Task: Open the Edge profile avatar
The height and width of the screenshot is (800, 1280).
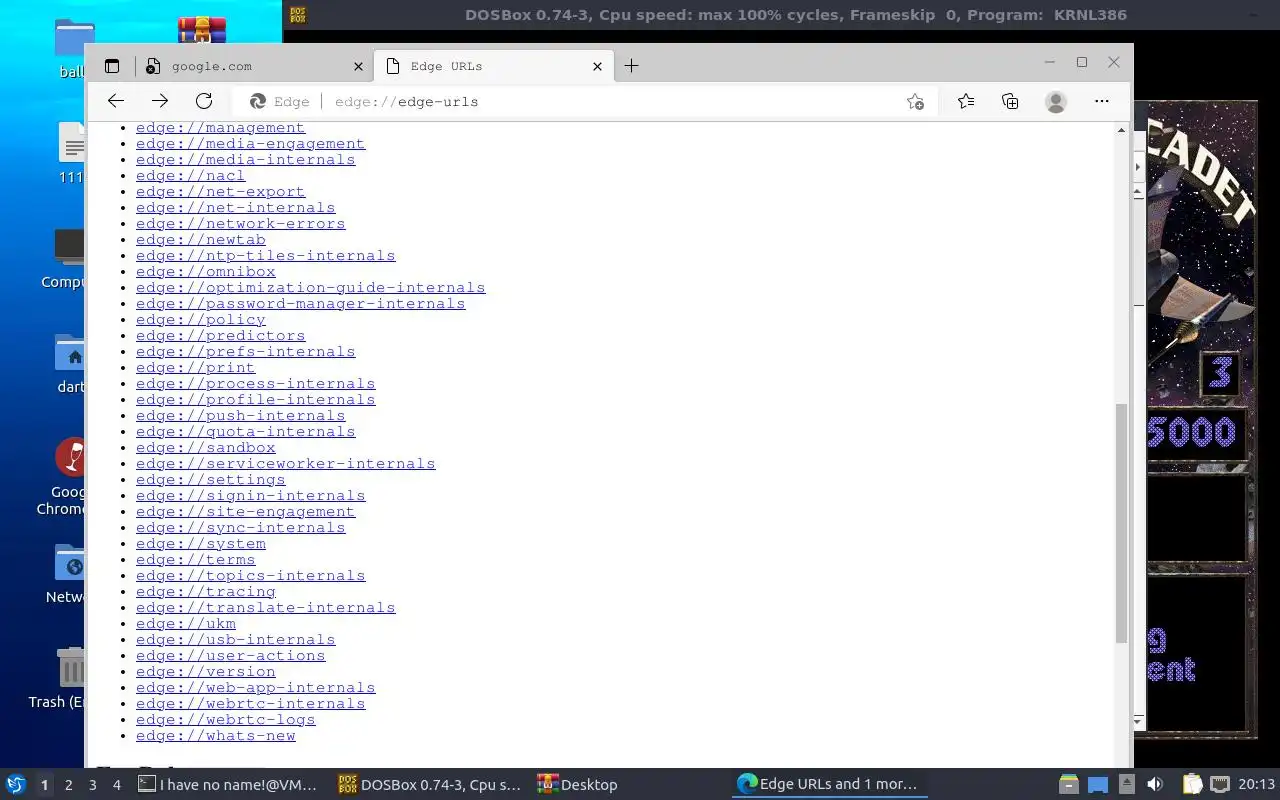Action: click(1056, 101)
